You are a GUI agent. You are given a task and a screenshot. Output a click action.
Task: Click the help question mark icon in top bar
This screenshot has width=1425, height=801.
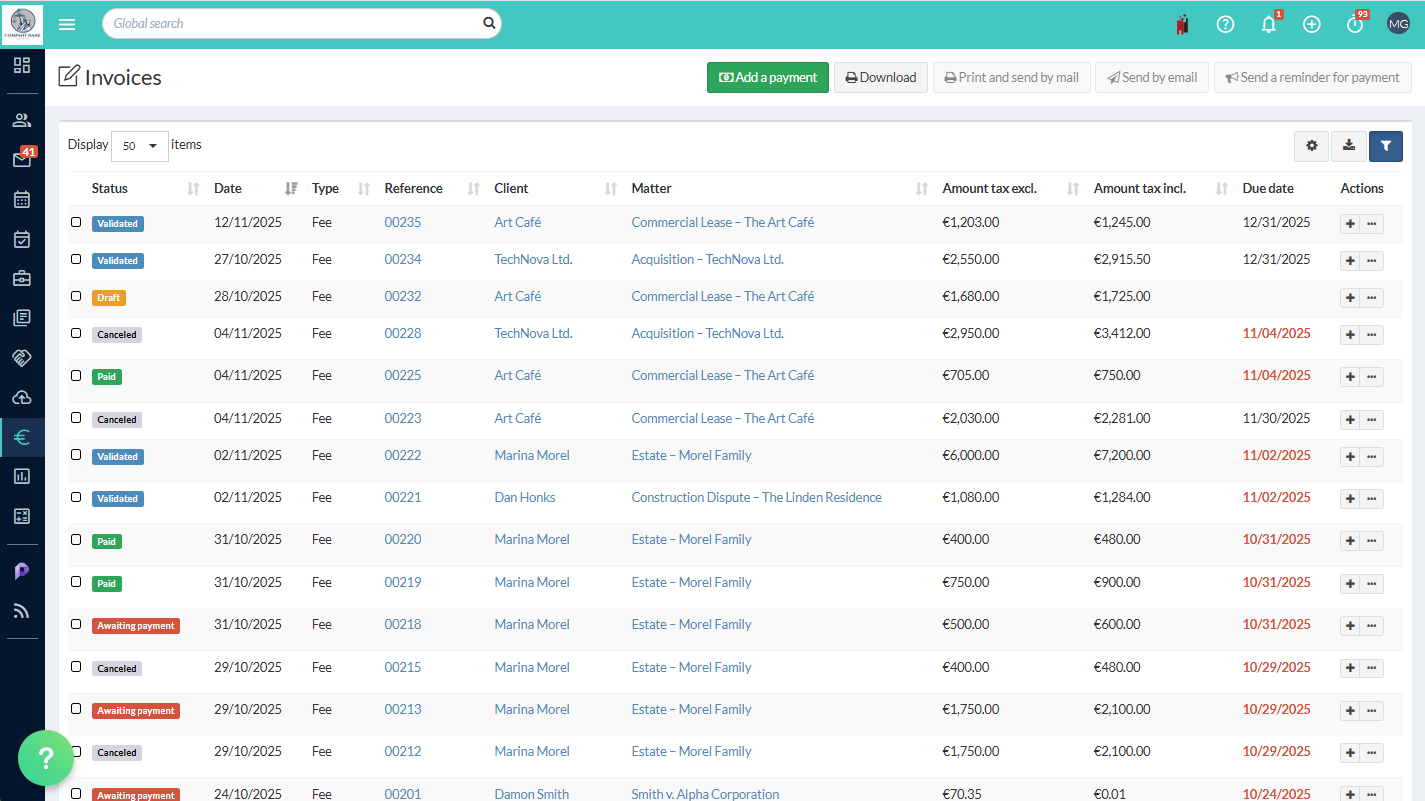(1225, 25)
